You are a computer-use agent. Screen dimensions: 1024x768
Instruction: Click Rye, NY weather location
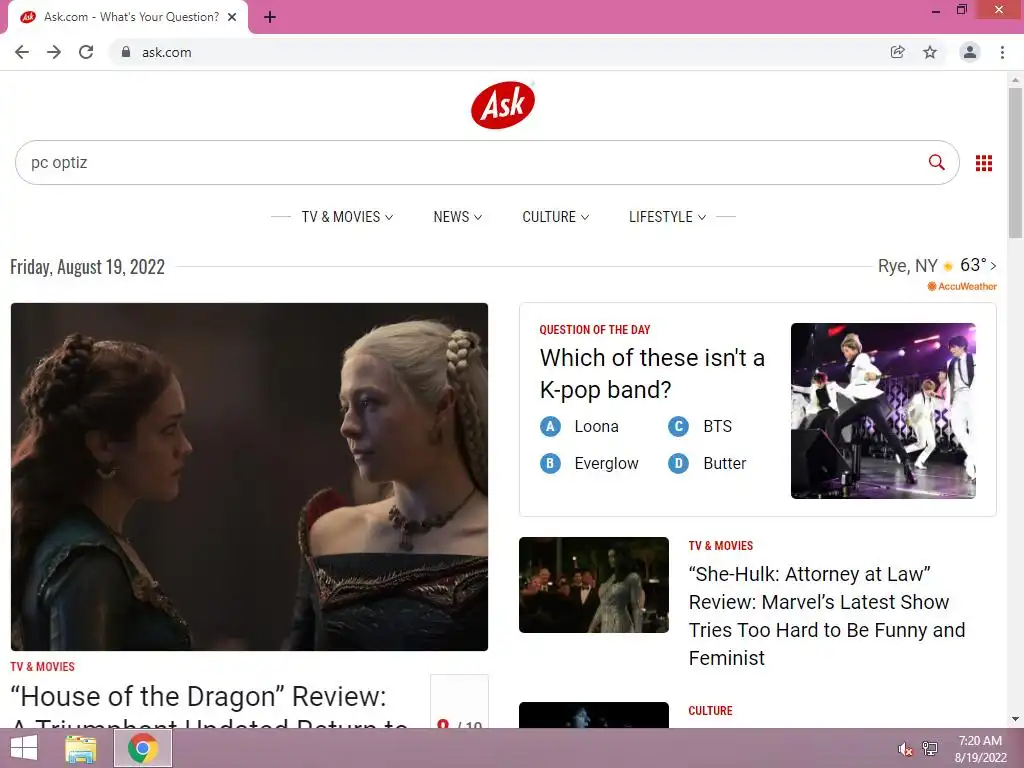[x=908, y=266]
